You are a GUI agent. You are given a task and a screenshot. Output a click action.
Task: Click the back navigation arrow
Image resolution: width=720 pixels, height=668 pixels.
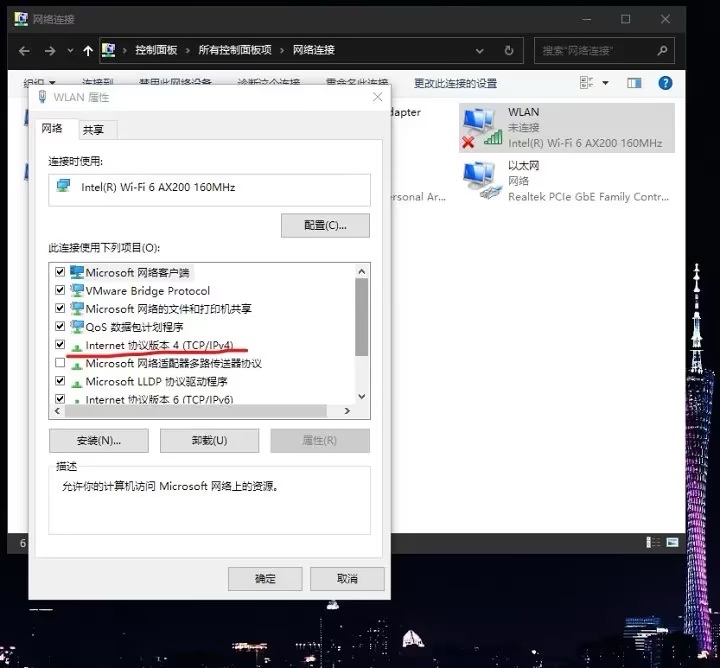pos(24,50)
